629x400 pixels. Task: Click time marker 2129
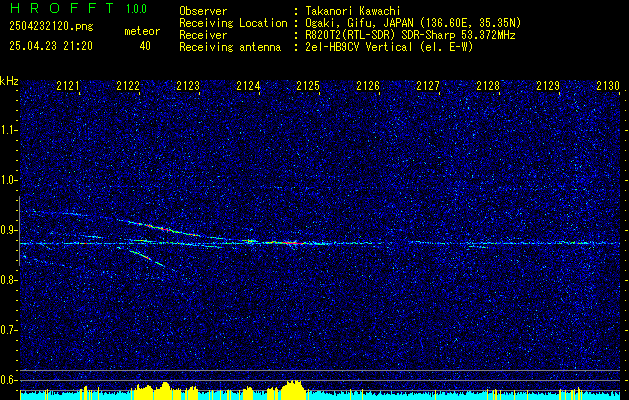tap(548, 86)
